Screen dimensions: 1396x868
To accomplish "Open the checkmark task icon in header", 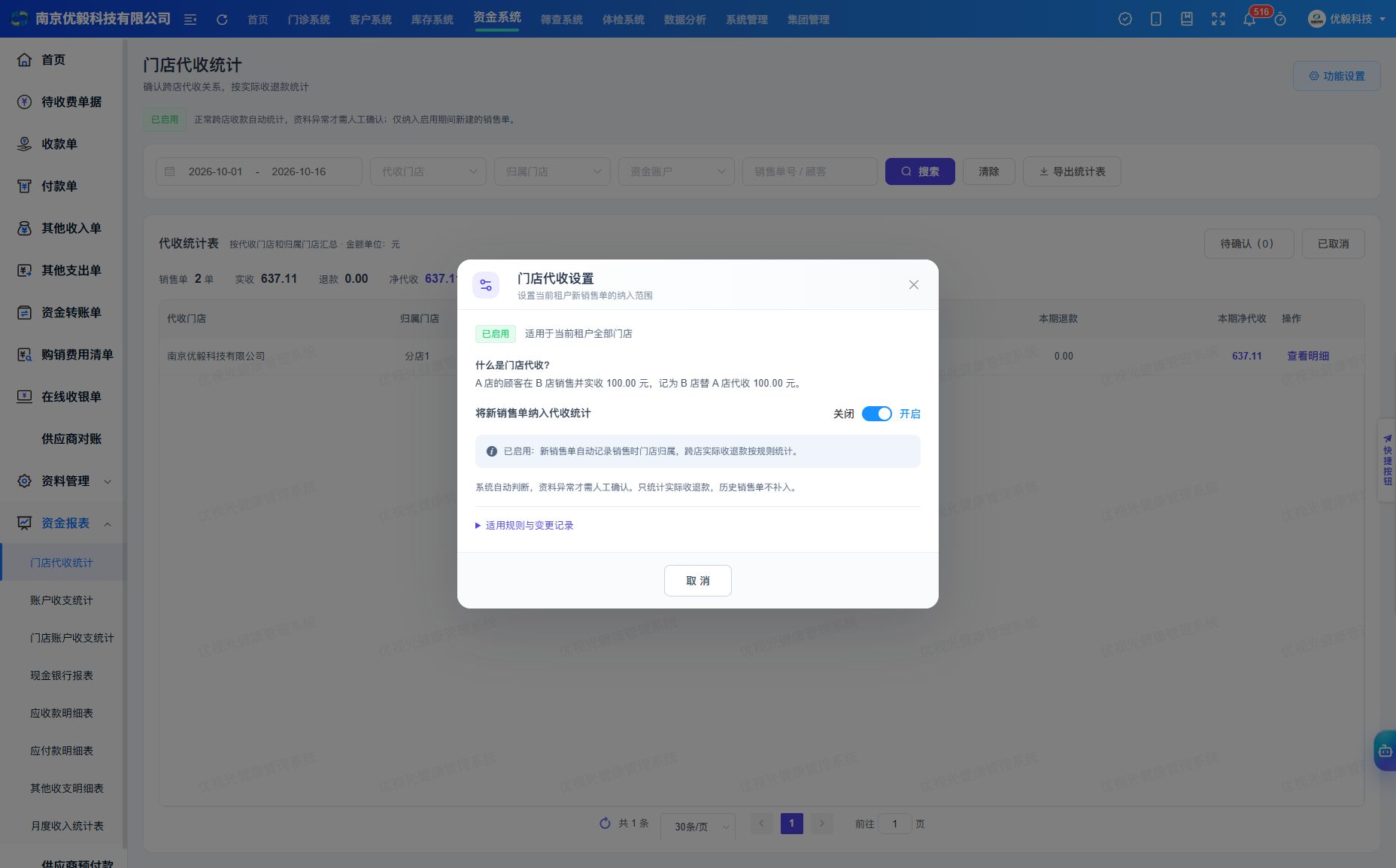I will pyautogui.click(x=1125, y=19).
